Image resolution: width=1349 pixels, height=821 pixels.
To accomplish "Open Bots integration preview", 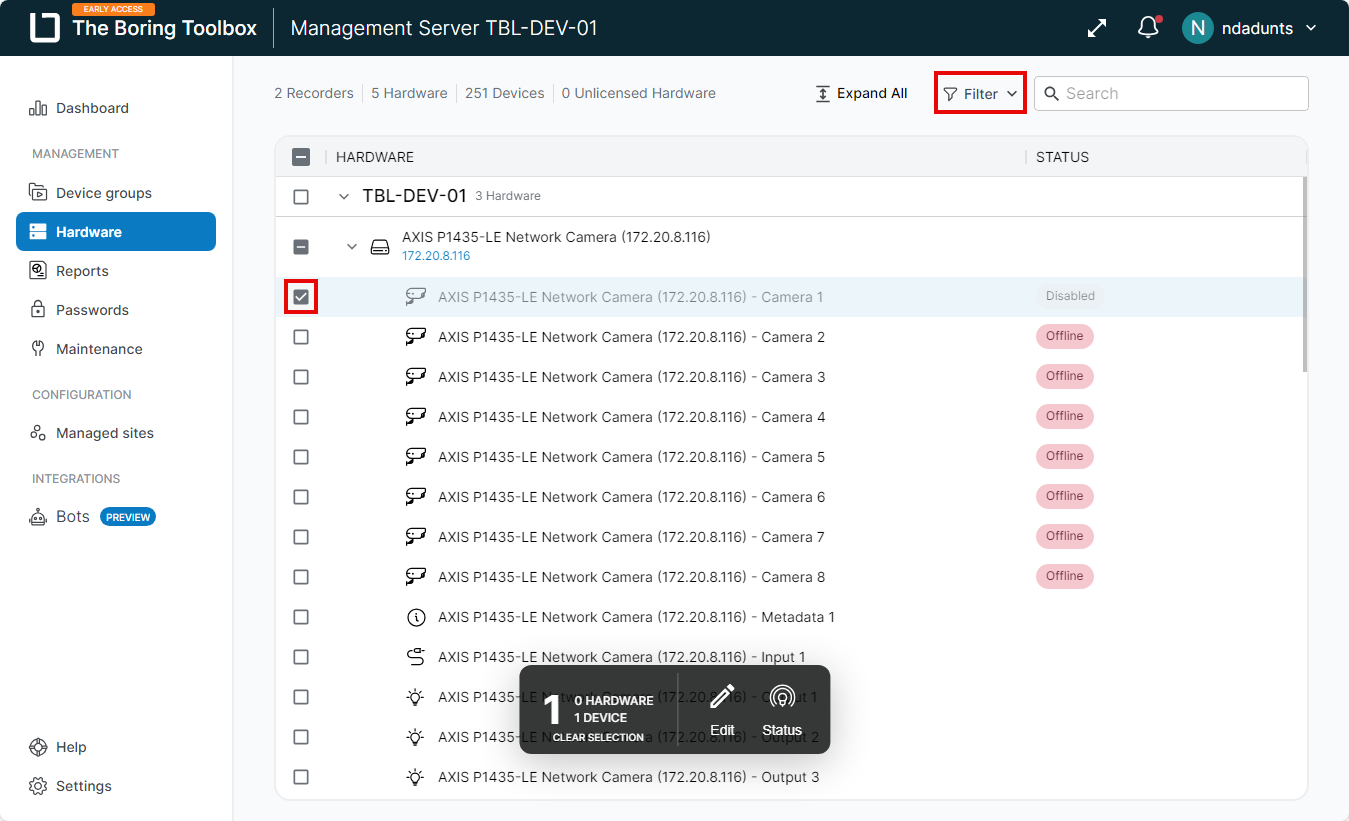I will point(92,517).
